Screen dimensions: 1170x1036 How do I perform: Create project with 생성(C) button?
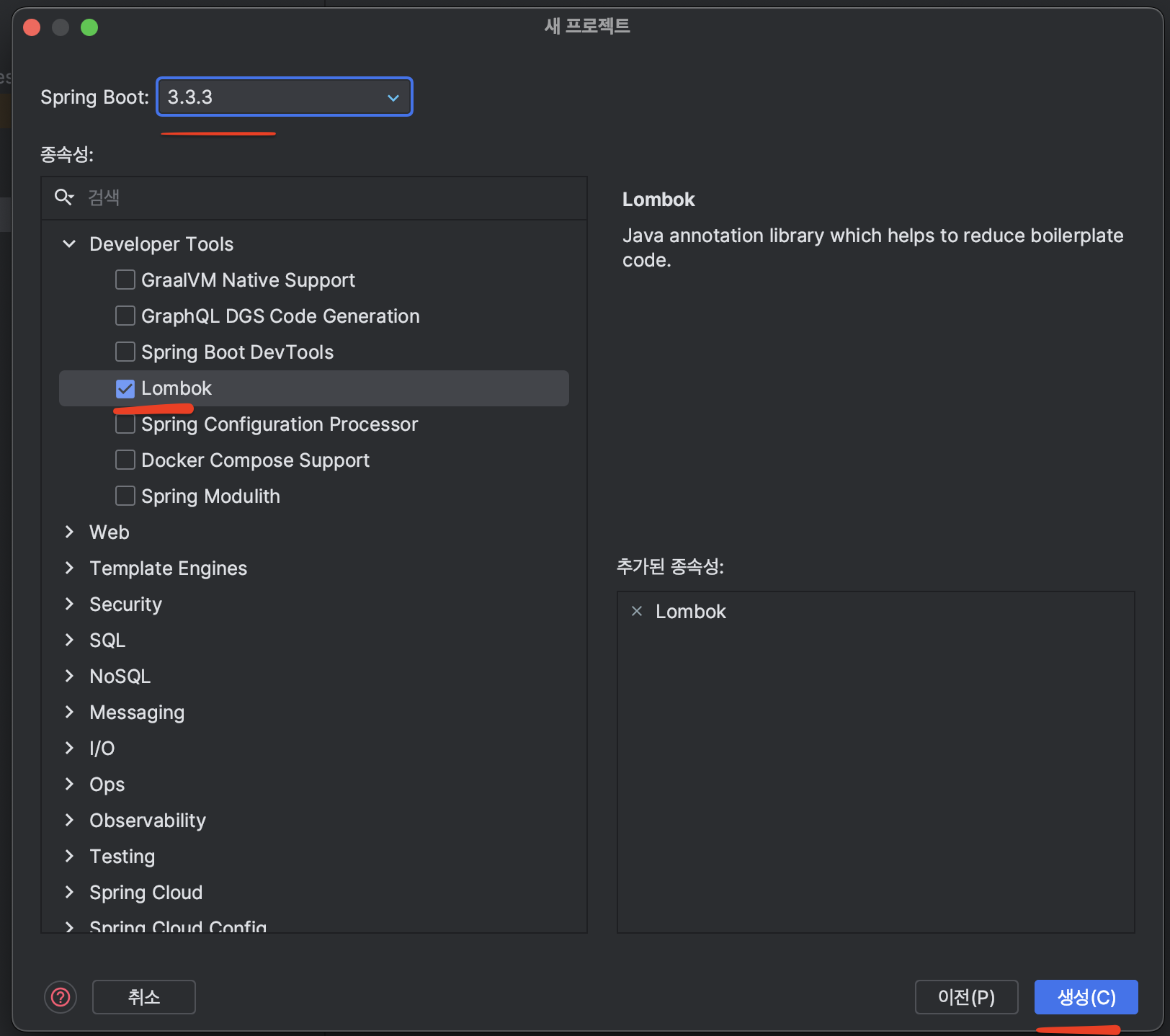[x=1086, y=997]
